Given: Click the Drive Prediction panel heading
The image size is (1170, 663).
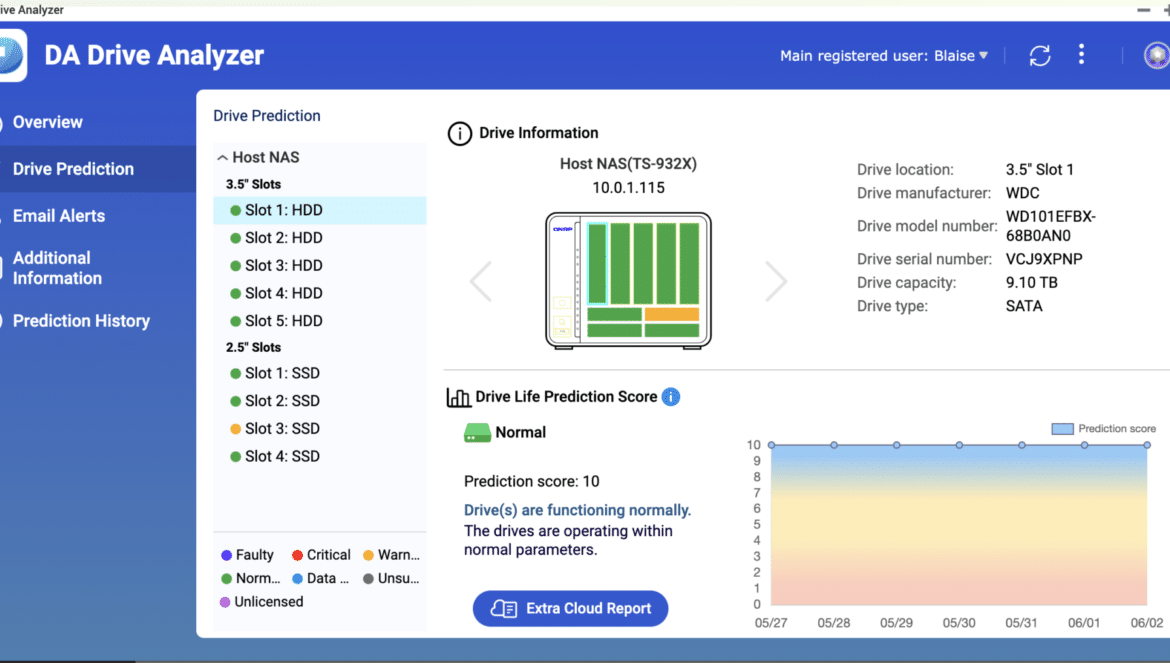Looking at the screenshot, I should click(x=266, y=116).
